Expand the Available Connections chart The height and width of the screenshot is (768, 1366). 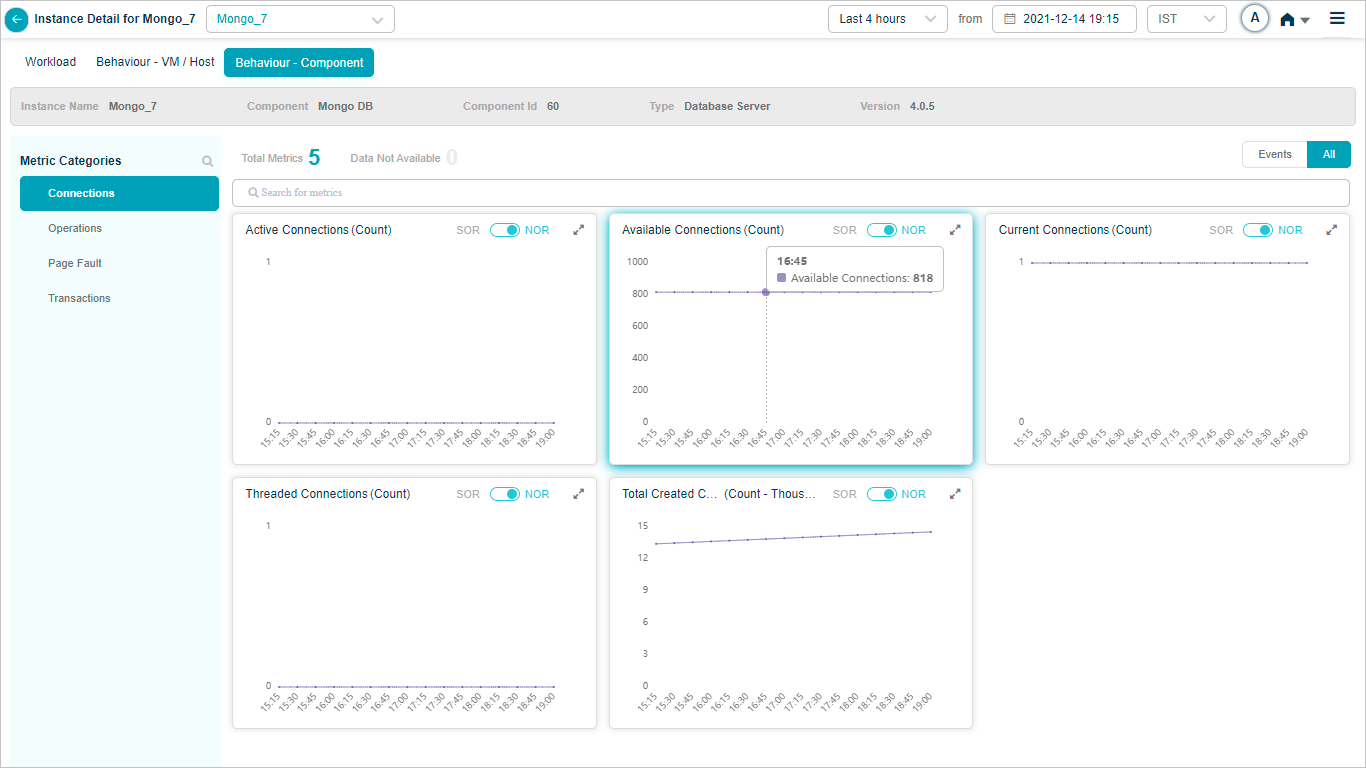[x=955, y=230]
